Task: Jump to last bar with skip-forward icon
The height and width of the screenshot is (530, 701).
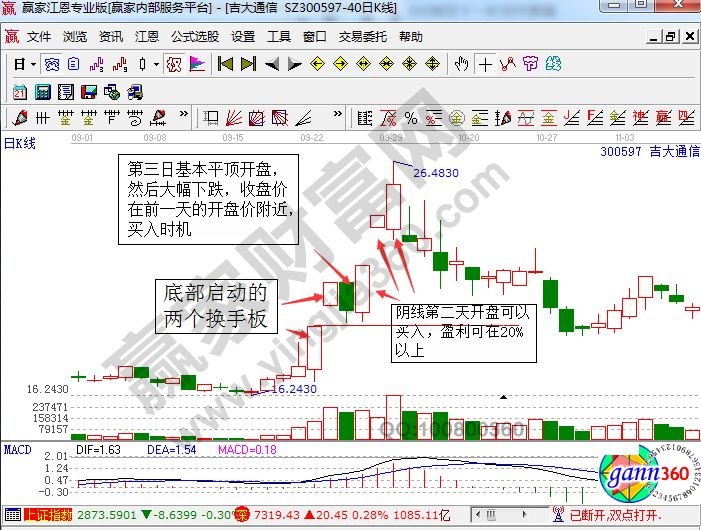Action: [x=249, y=64]
